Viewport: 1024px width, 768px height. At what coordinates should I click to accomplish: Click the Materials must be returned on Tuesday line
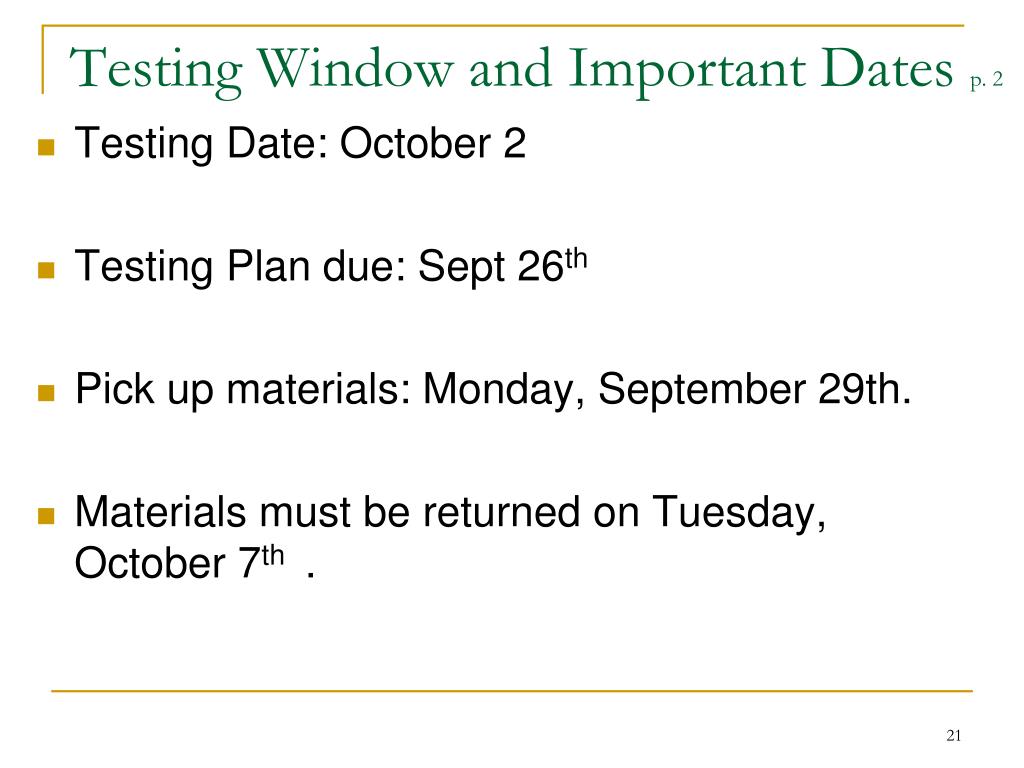point(450,514)
